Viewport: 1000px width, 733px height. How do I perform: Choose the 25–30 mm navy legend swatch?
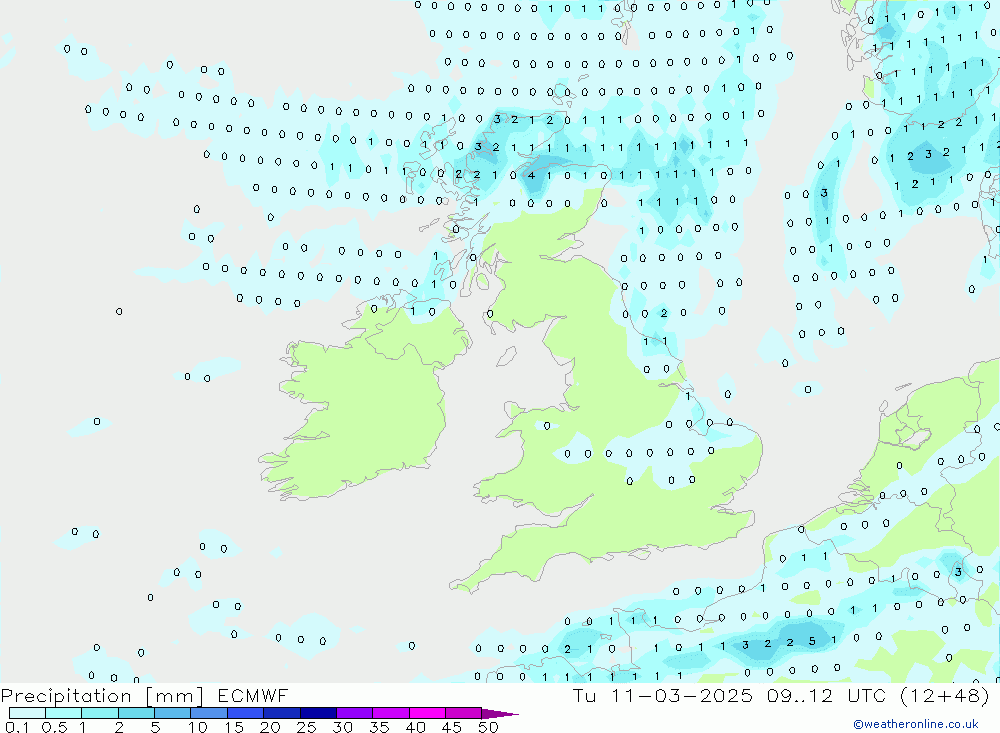click(318, 713)
